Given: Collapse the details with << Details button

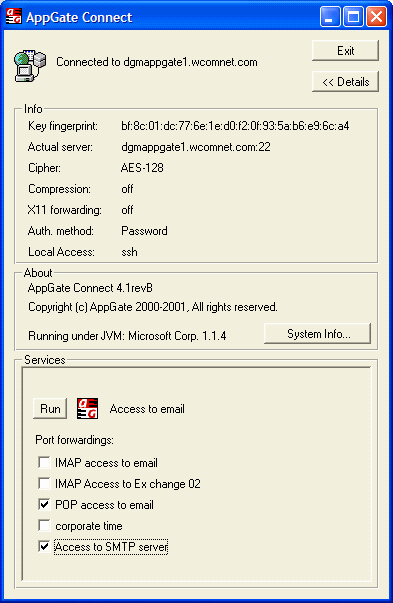Looking at the screenshot, I should tap(345, 82).
